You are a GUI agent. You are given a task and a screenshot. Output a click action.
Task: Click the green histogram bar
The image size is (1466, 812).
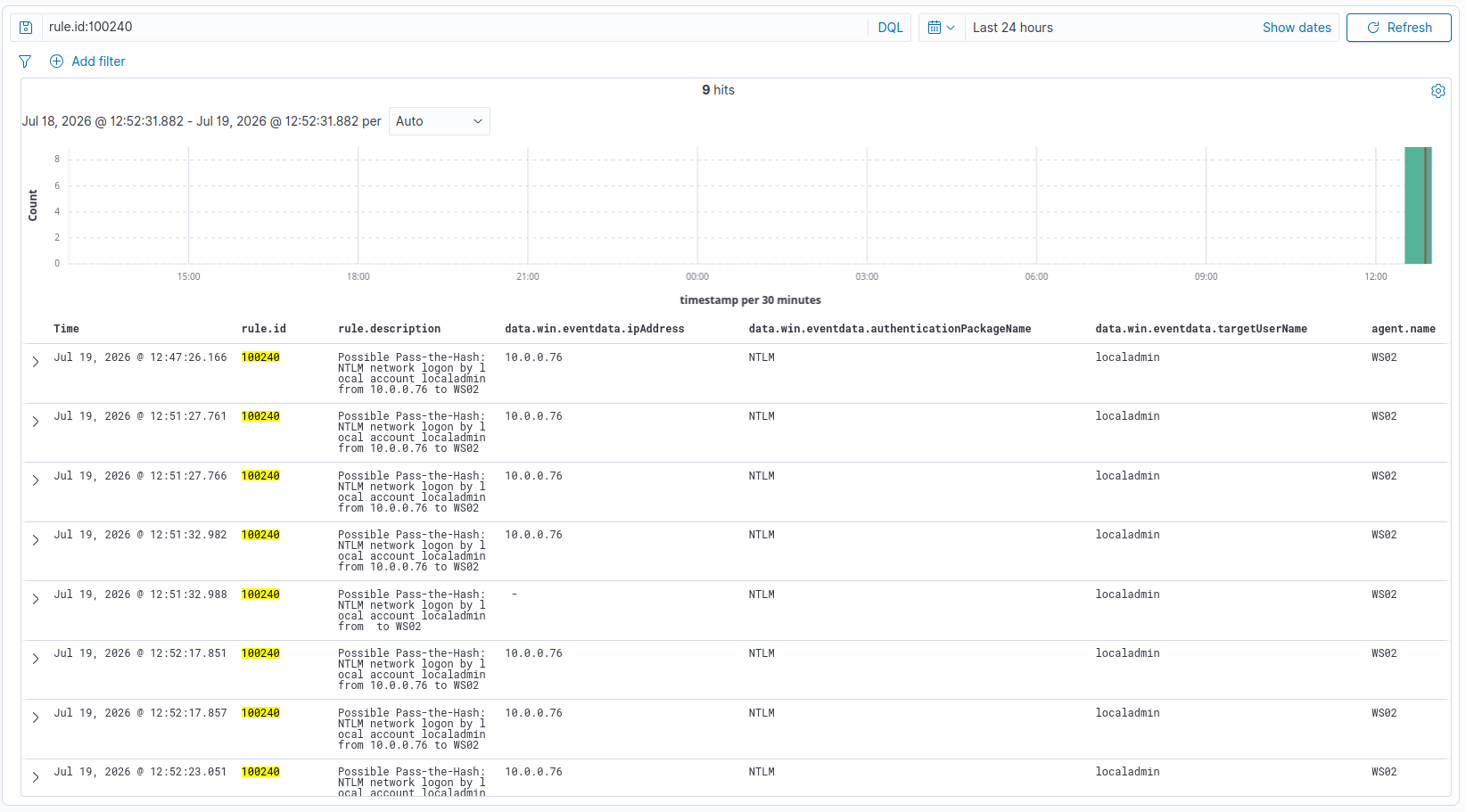(x=1418, y=205)
